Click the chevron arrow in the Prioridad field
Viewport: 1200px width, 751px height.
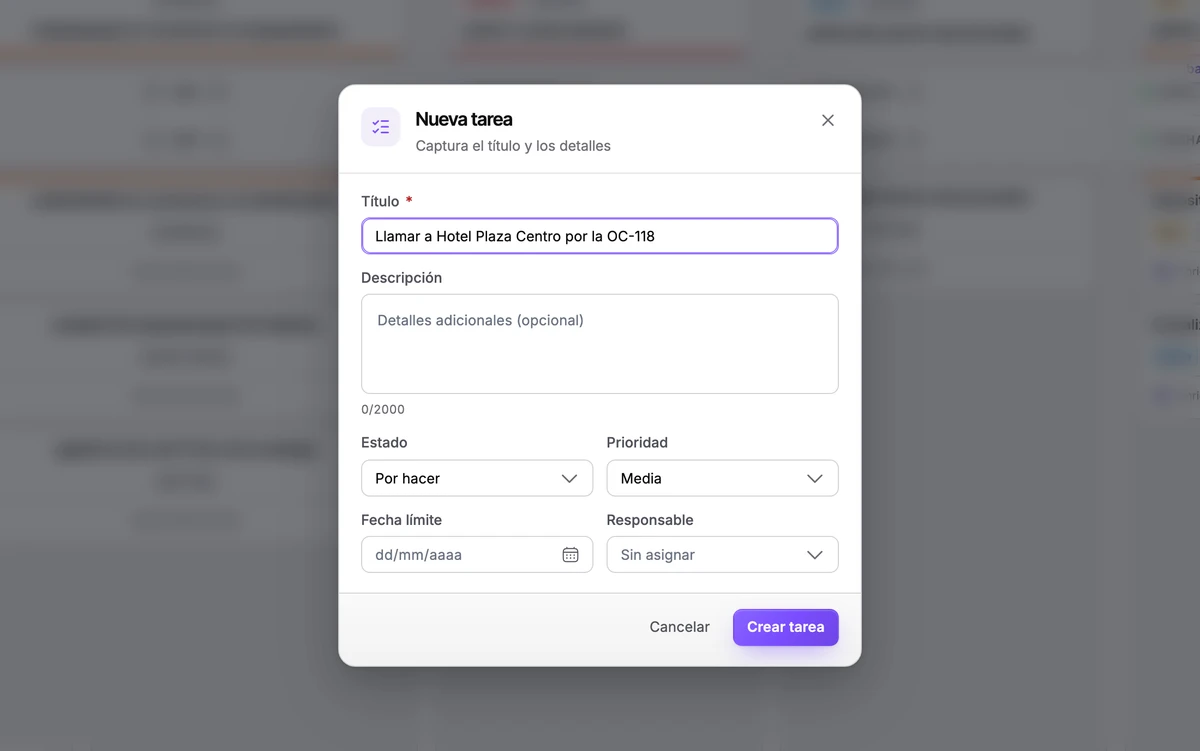(x=815, y=478)
